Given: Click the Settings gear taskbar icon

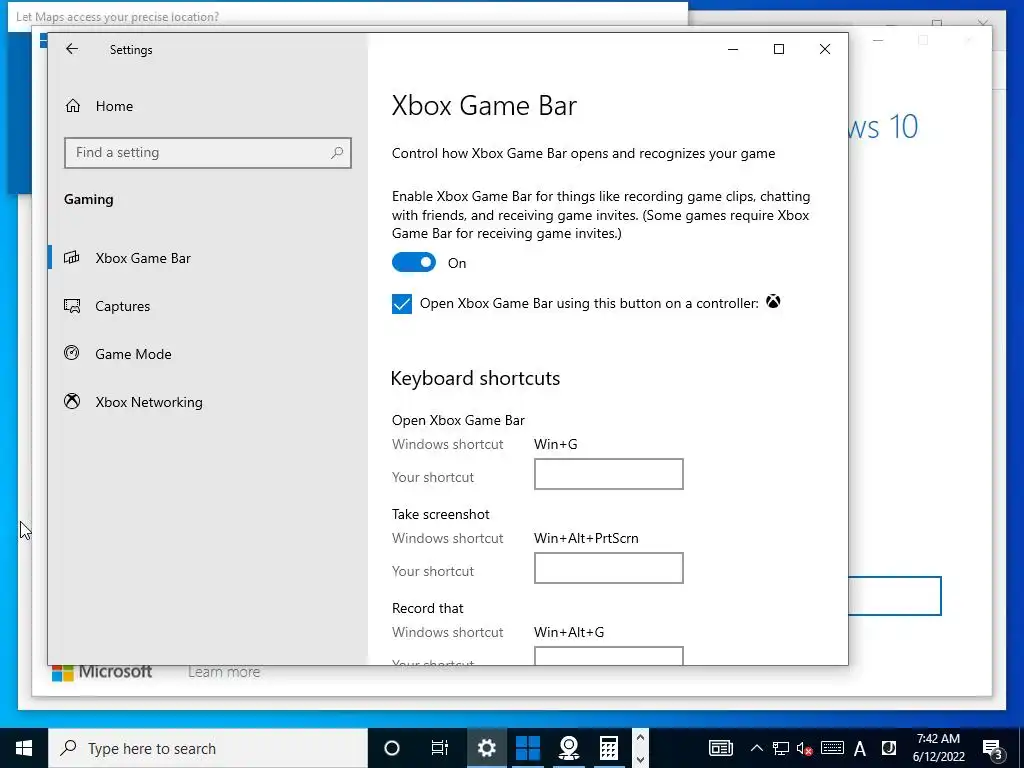Looking at the screenshot, I should point(487,748).
